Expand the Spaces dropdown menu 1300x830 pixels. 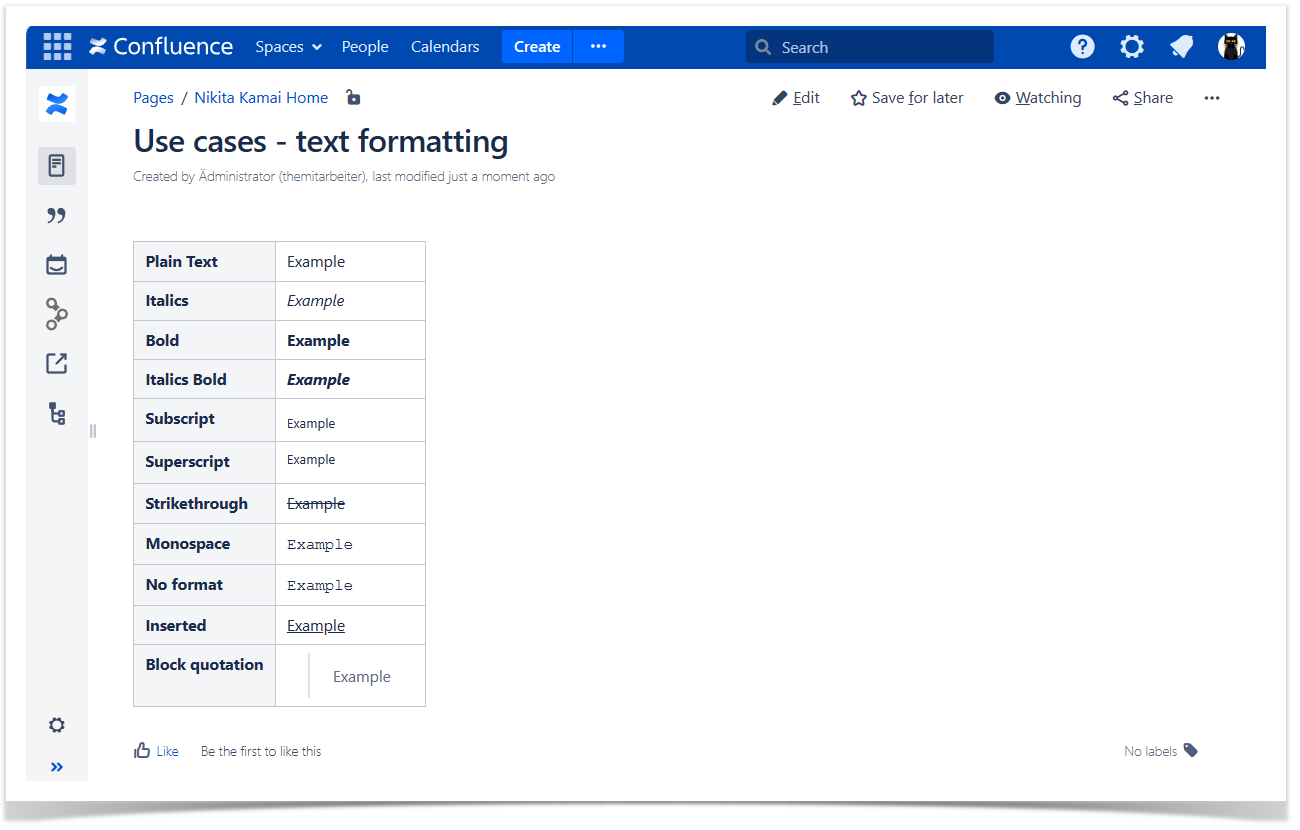pos(288,47)
